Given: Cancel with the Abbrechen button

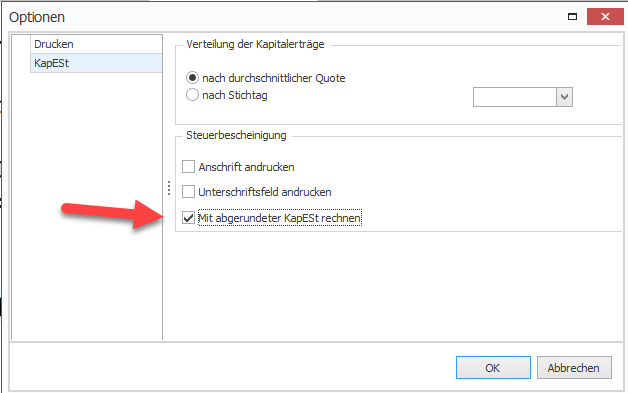Looking at the screenshot, I should click(x=574, y=368).
